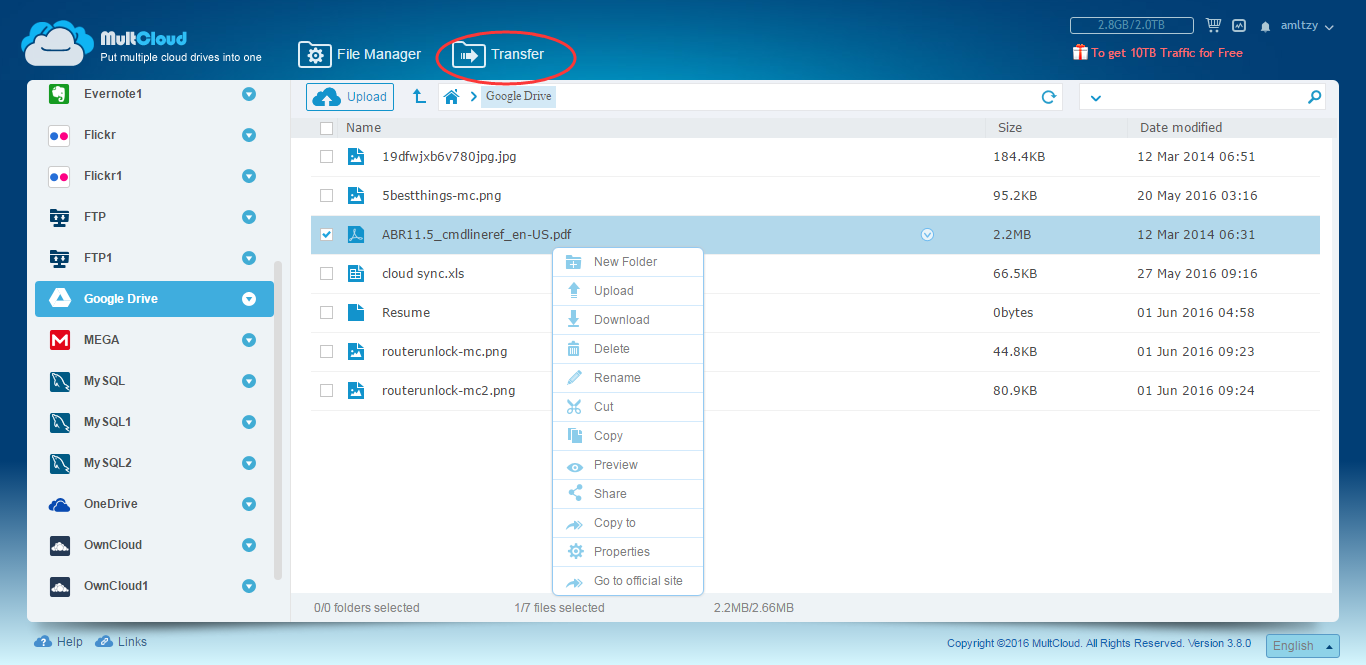Click the home icon in the breadcrumb
This screenshot has height=665, width=1366.
pos(452,97)
